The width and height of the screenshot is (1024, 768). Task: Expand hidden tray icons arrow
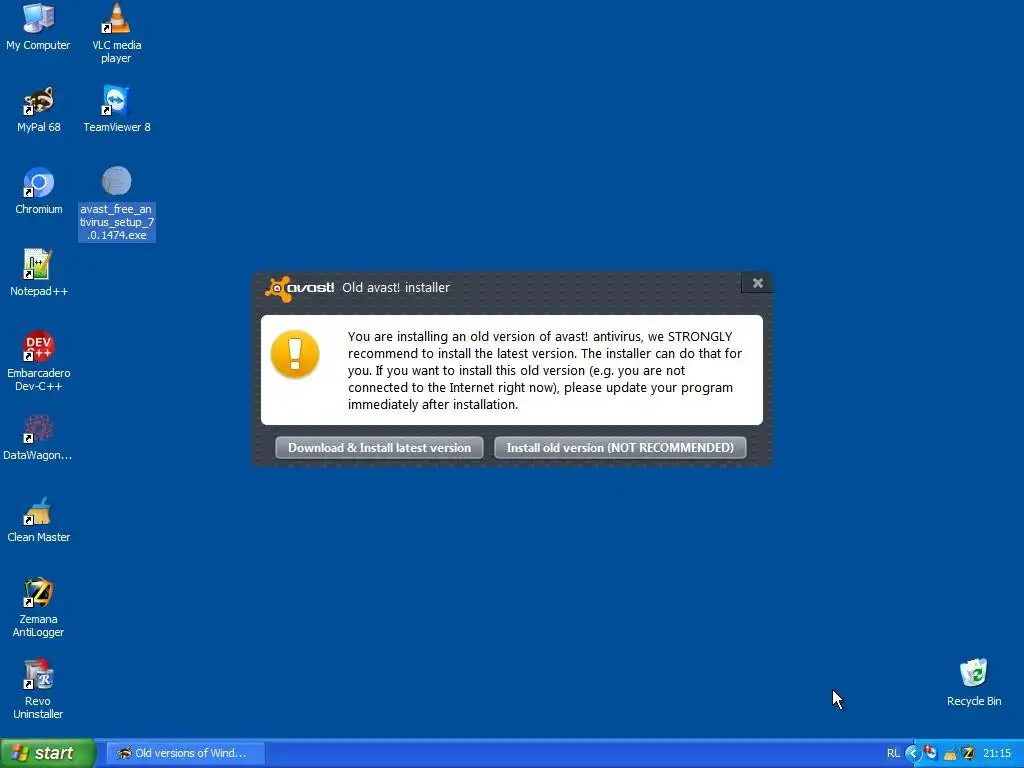pyautogui.click(x=912, y=754)
